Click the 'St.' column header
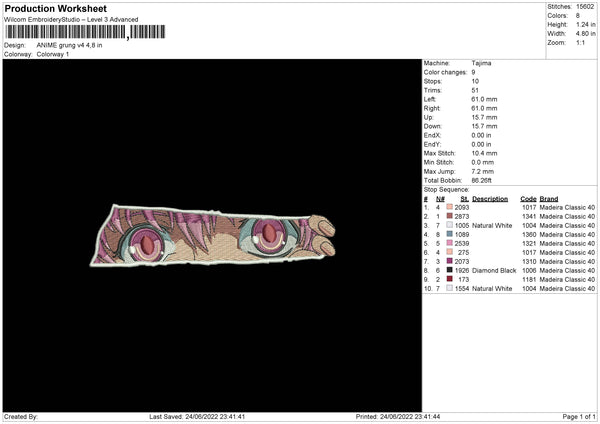600x424 pixels. [465, 199]
